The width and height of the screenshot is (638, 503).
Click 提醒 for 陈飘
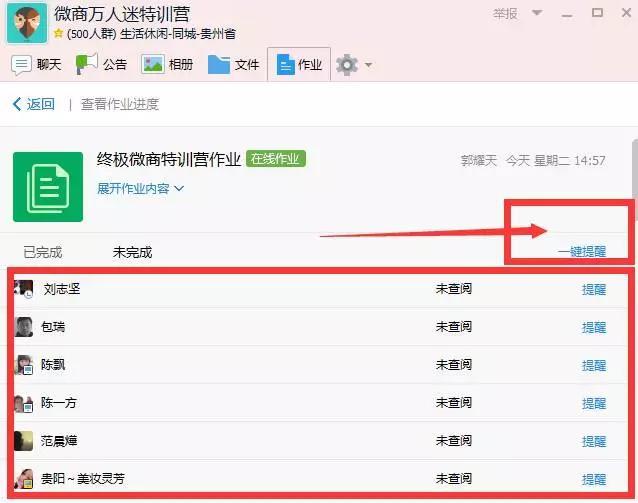coord(594,365)
